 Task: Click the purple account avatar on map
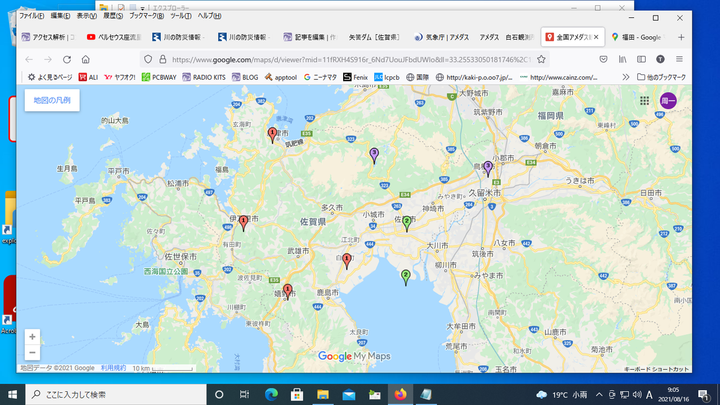669,101
